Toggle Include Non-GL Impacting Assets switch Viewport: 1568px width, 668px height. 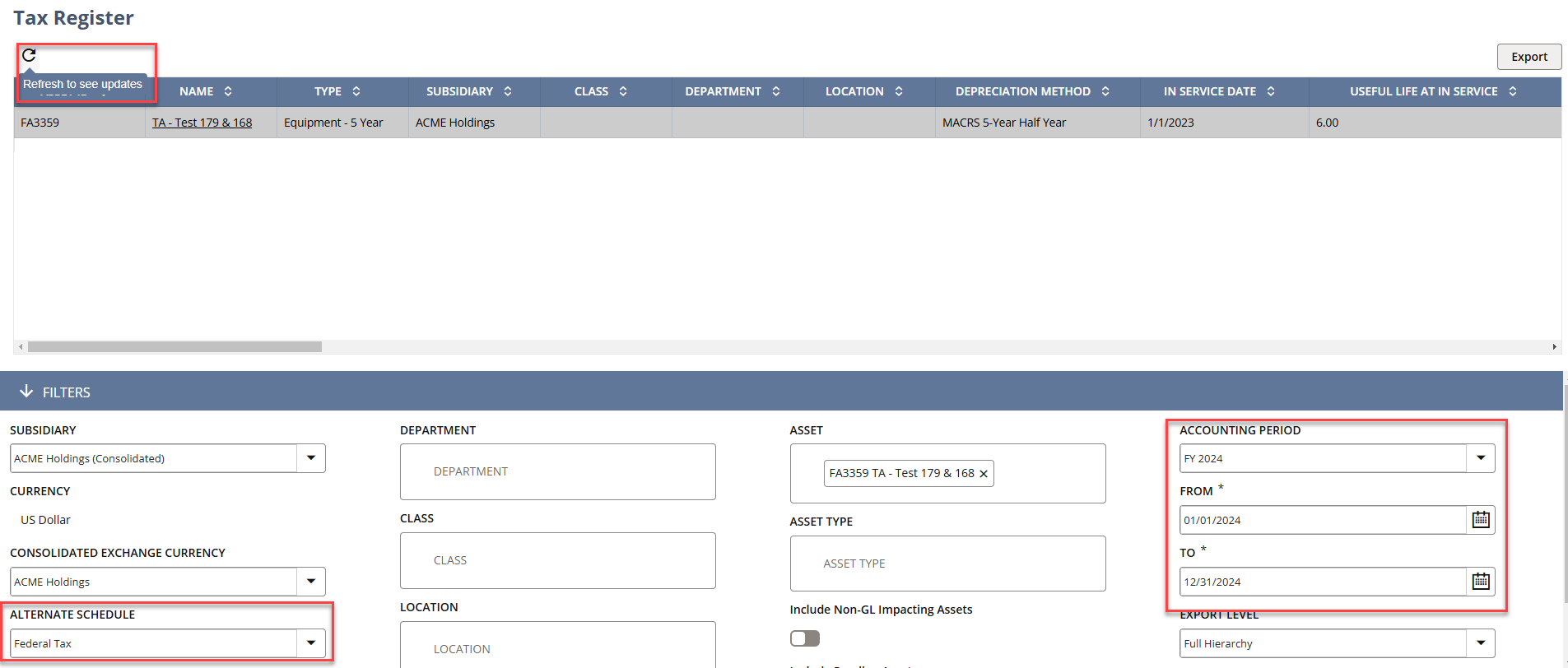(805, 638)
